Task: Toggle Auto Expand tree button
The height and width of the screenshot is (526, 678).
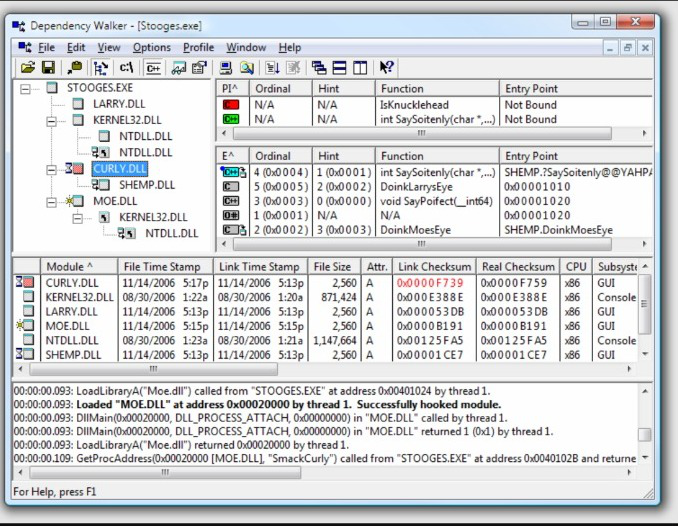Action: (101, 67)
